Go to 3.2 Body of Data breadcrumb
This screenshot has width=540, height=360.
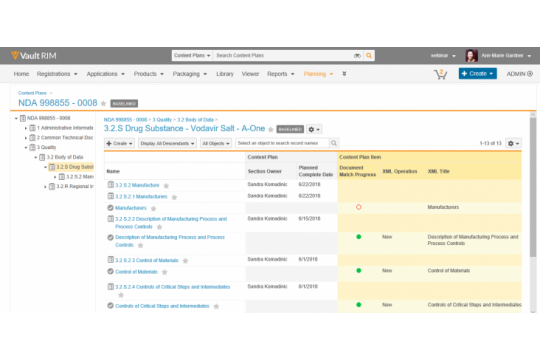point(195,120)
